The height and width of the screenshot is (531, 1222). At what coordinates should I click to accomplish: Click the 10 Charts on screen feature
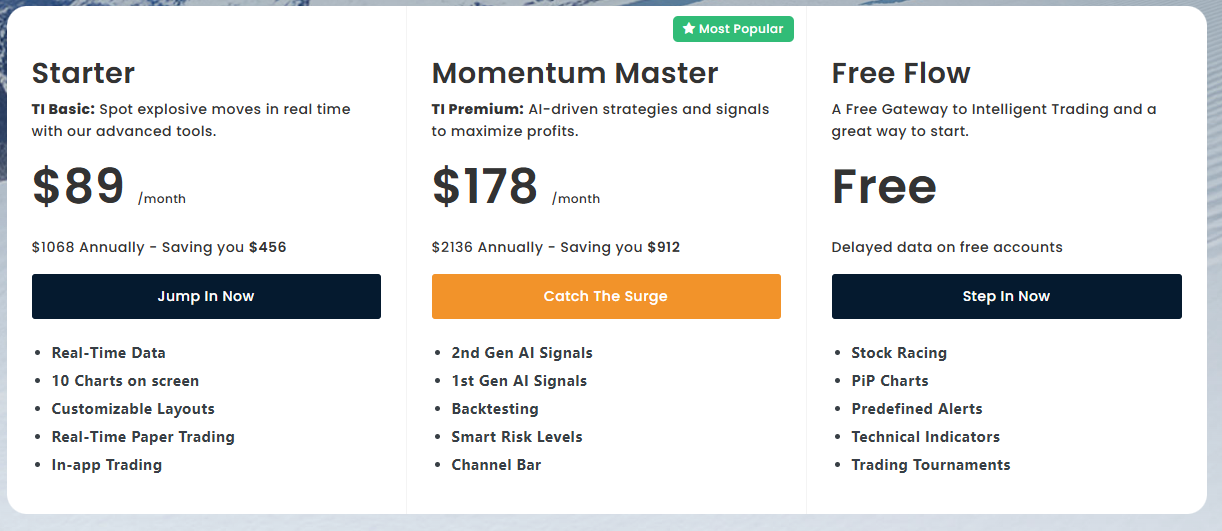coord(125,381)
